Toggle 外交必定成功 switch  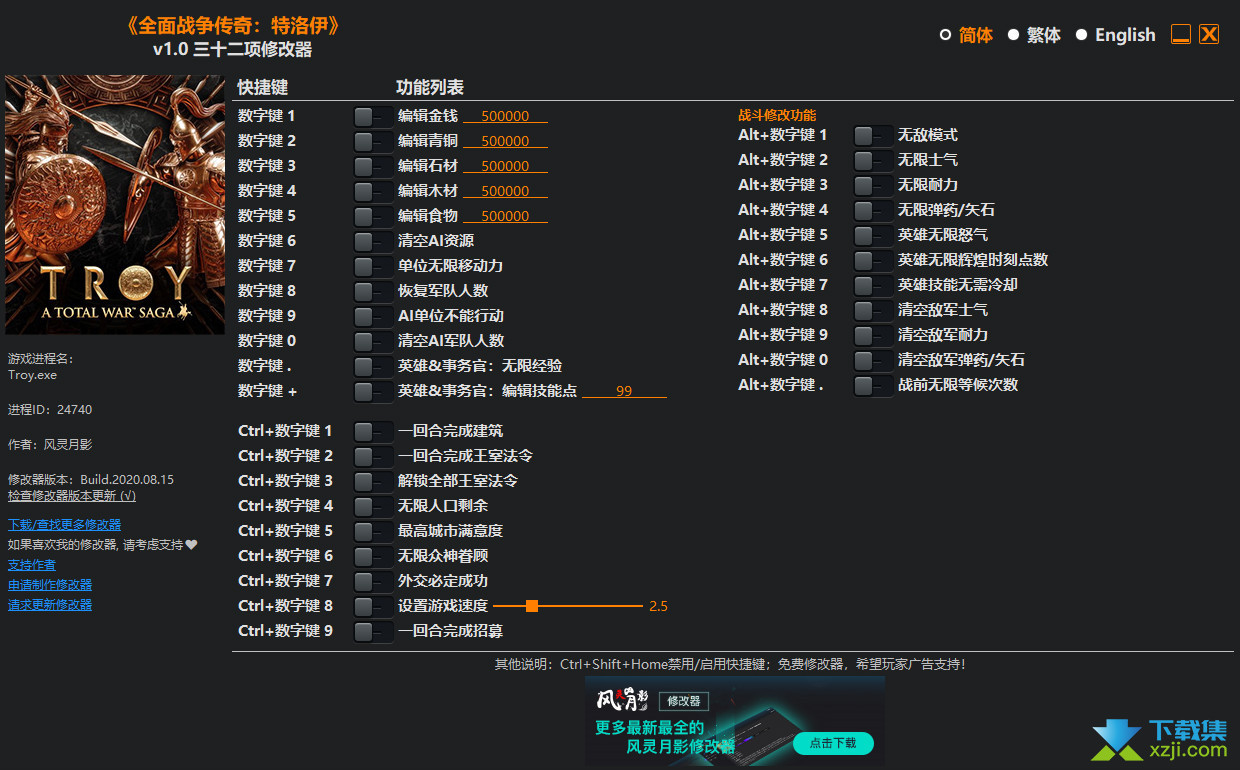pos(372,581)
